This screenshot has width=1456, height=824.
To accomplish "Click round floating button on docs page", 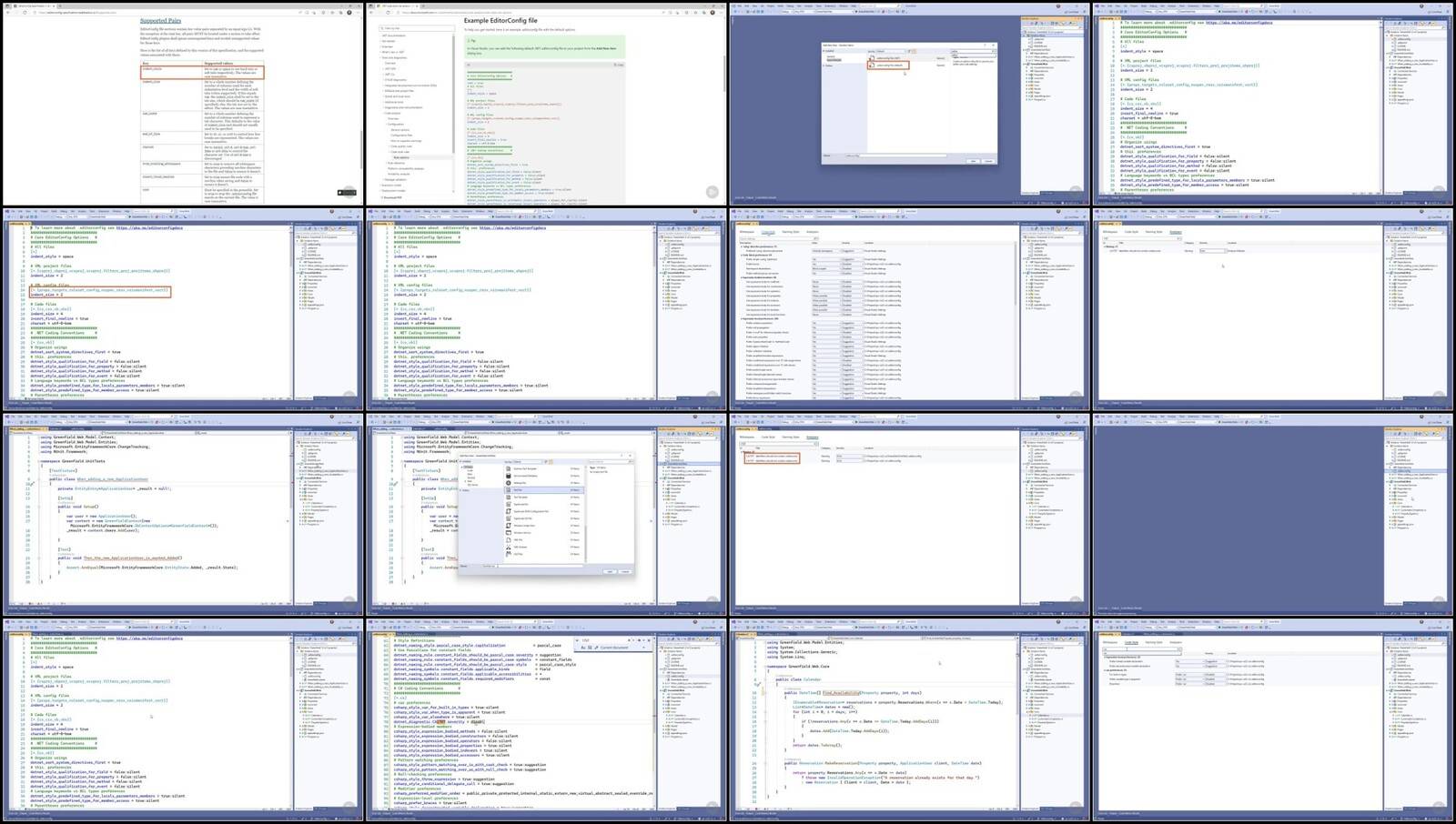I will coord(713,192).
